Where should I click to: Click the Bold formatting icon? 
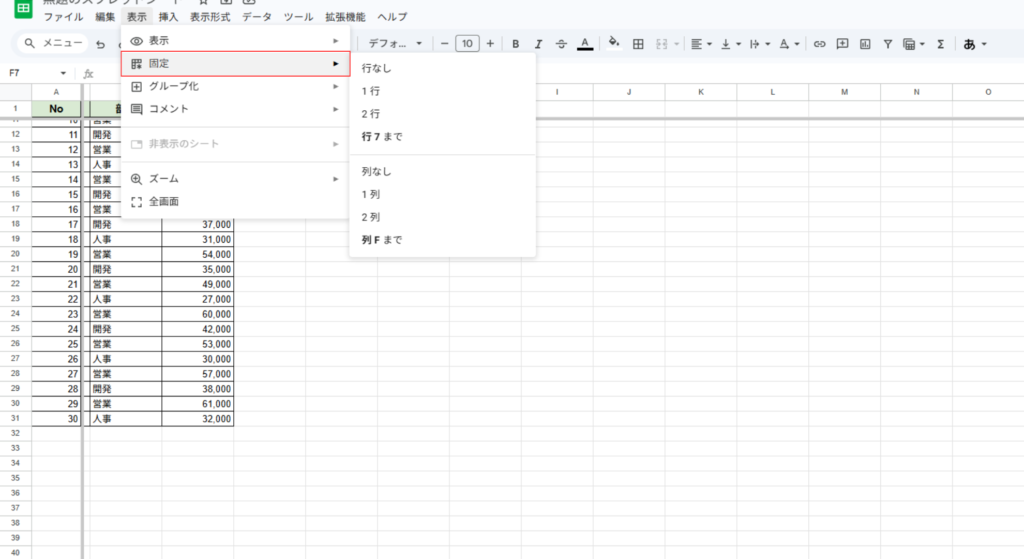click(516, 44)
